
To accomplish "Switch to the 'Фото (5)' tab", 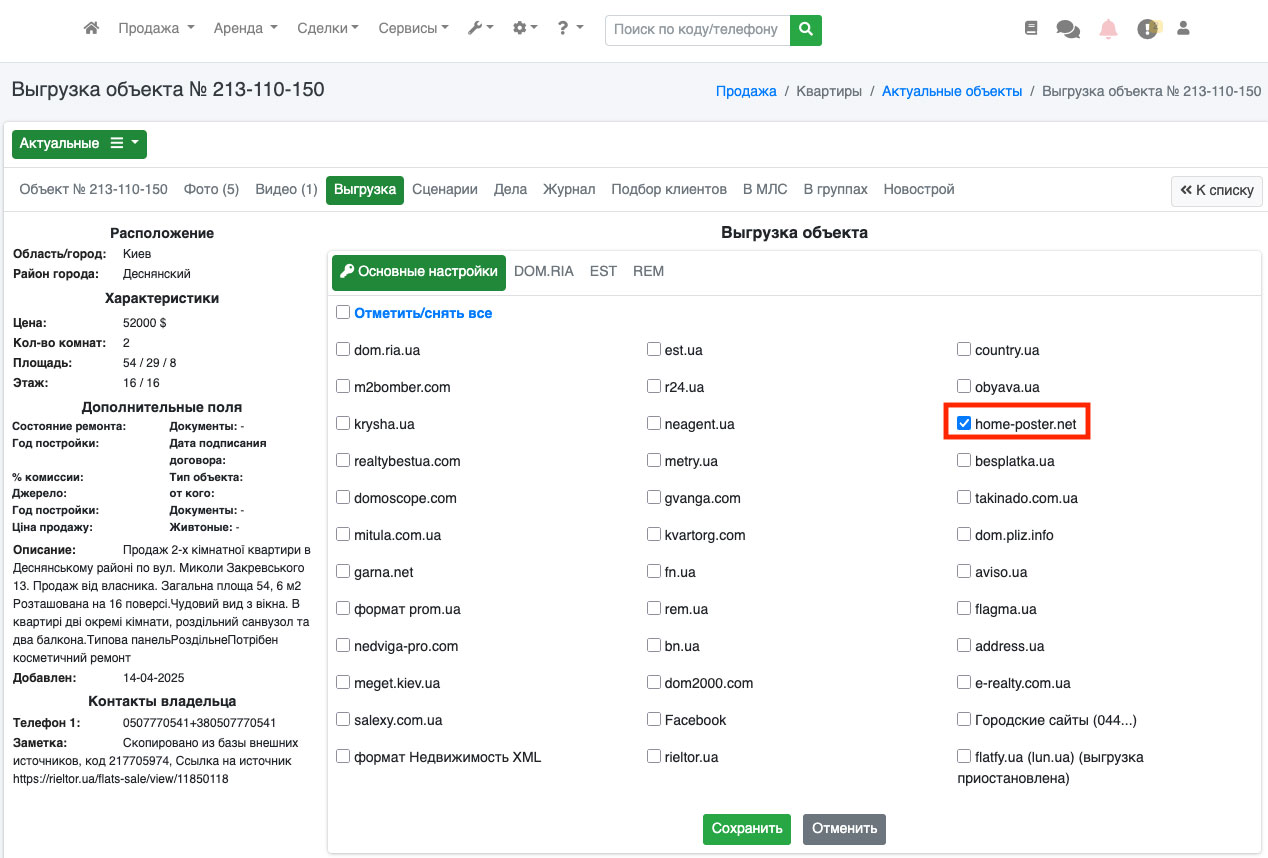I will [x=211, y=189].
